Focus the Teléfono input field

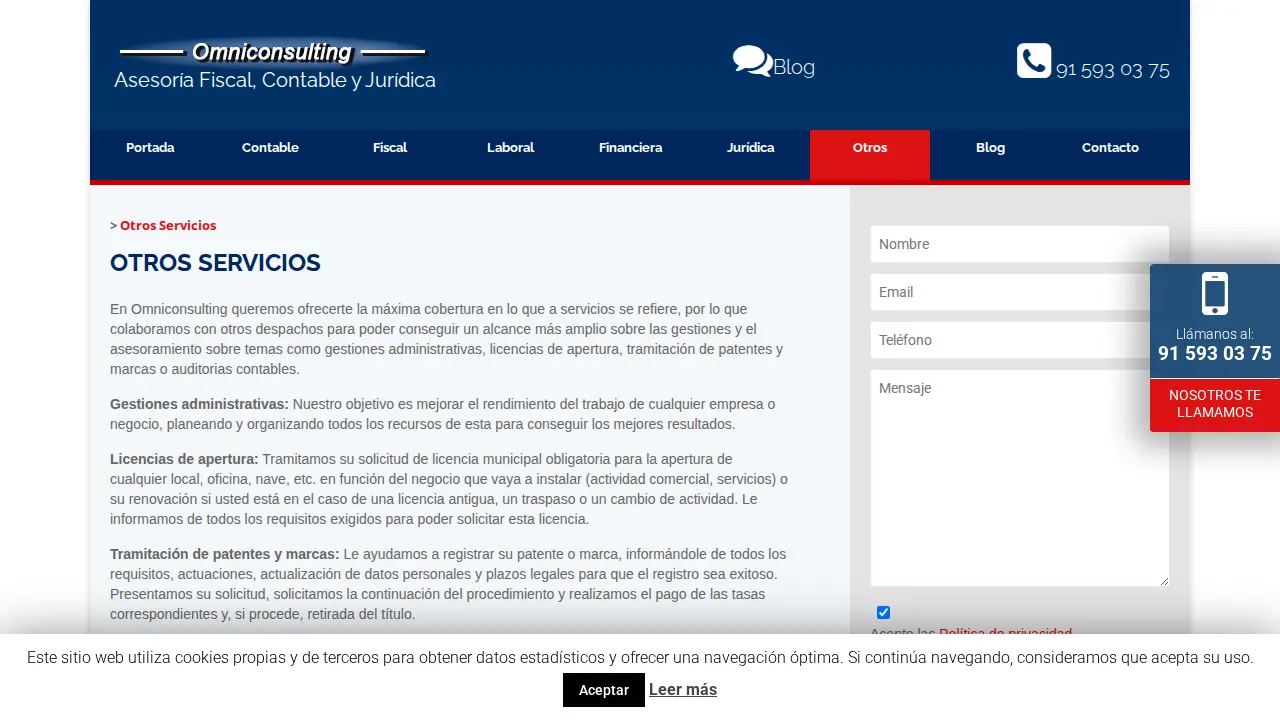tap(1020, 340)
